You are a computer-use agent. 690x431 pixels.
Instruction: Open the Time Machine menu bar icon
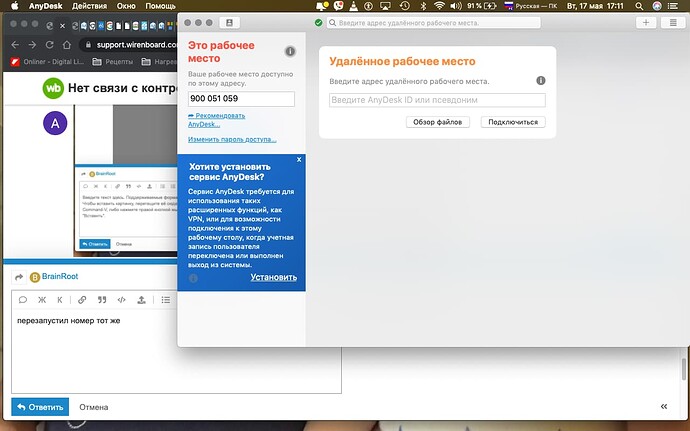tap(405, 6)
